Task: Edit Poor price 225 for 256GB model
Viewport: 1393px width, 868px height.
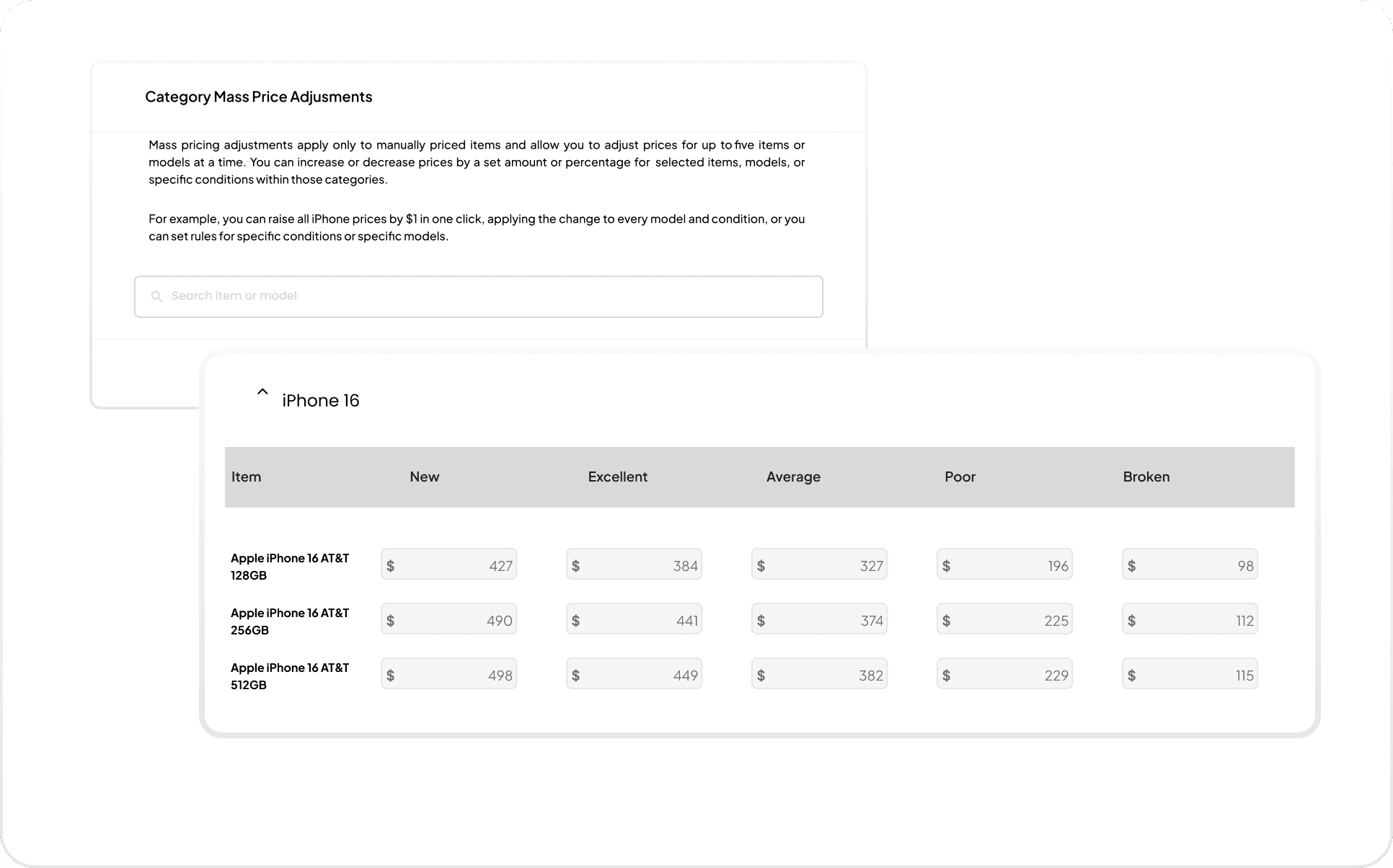Action: click(x=1005, y=619)
